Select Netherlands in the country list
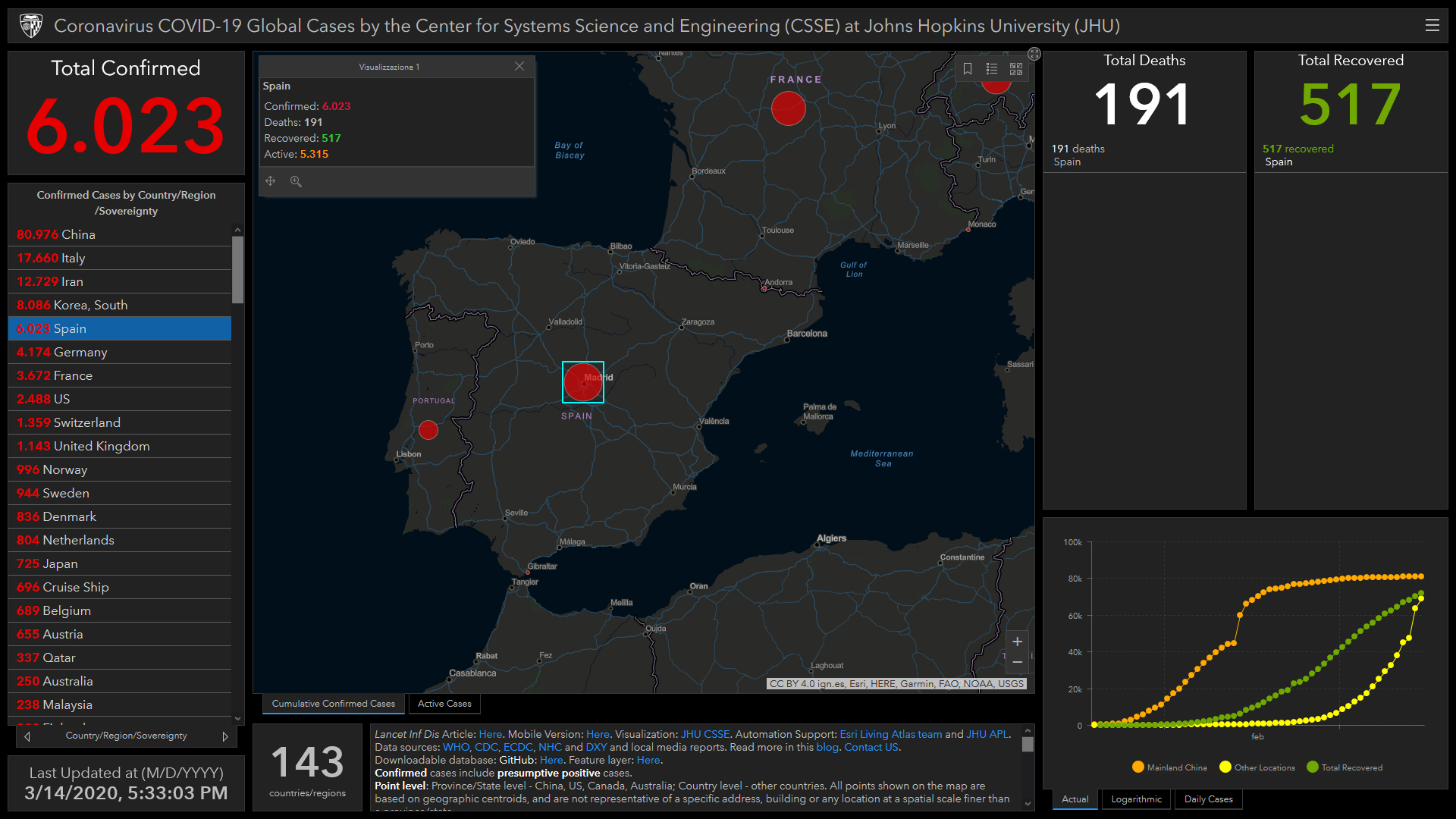1456x819 pixels. 120,540
